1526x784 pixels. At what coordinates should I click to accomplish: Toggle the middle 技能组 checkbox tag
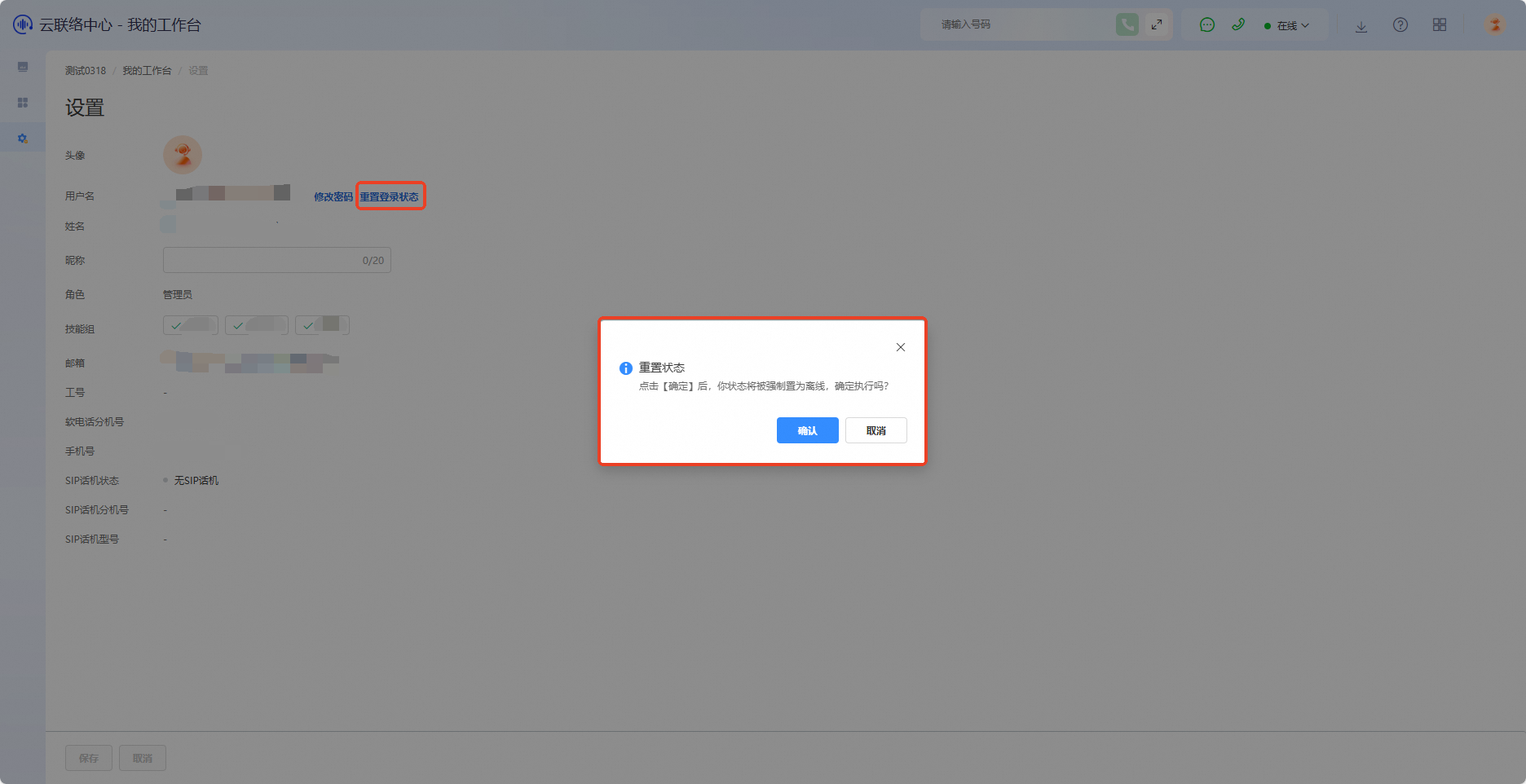[257, 325]
